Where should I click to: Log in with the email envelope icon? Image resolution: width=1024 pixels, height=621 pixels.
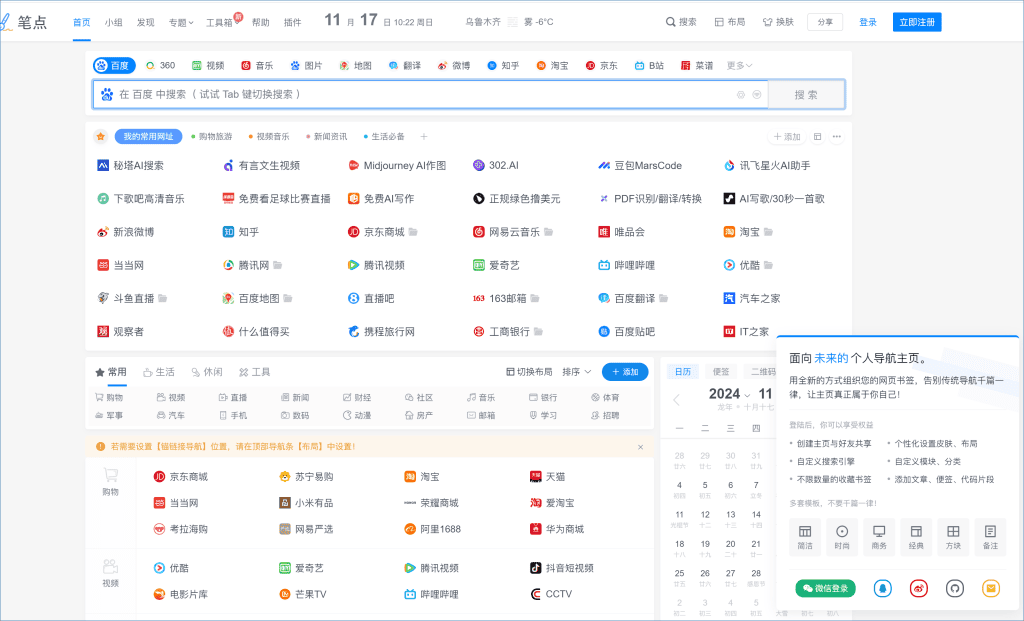(991, 588)
